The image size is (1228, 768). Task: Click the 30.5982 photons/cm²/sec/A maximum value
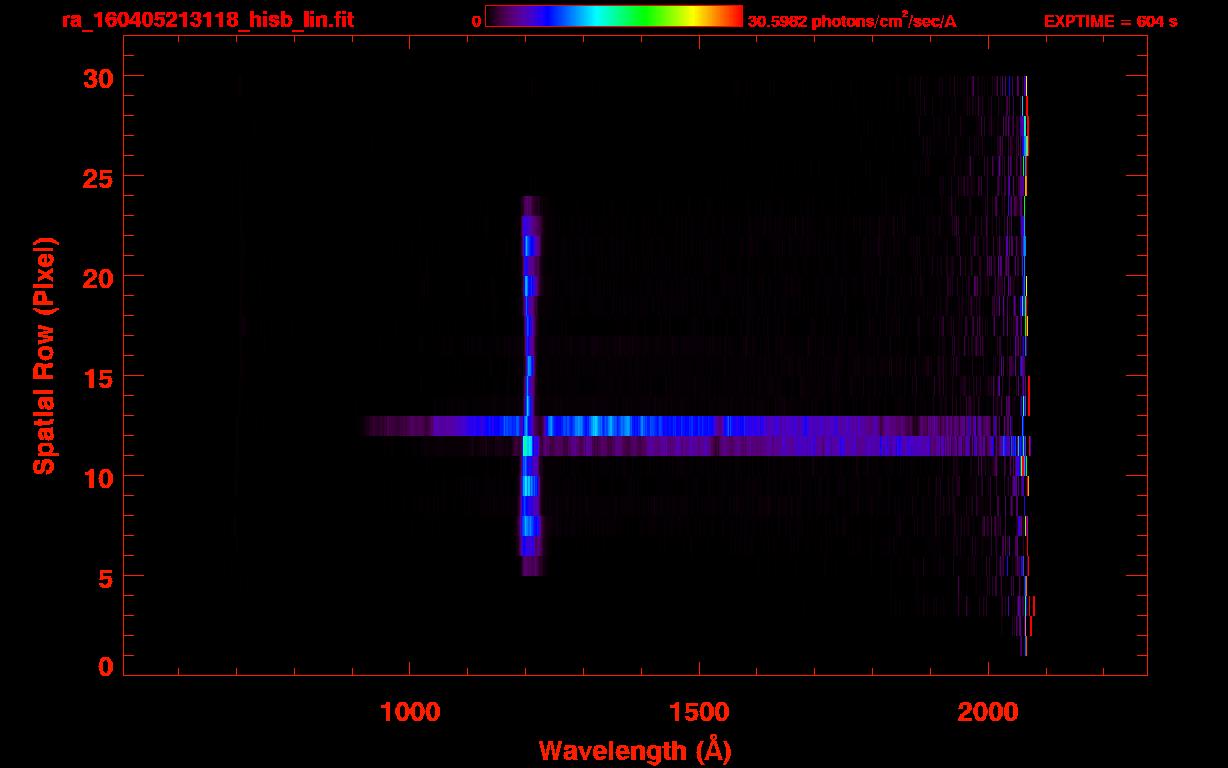pos(852,21)
